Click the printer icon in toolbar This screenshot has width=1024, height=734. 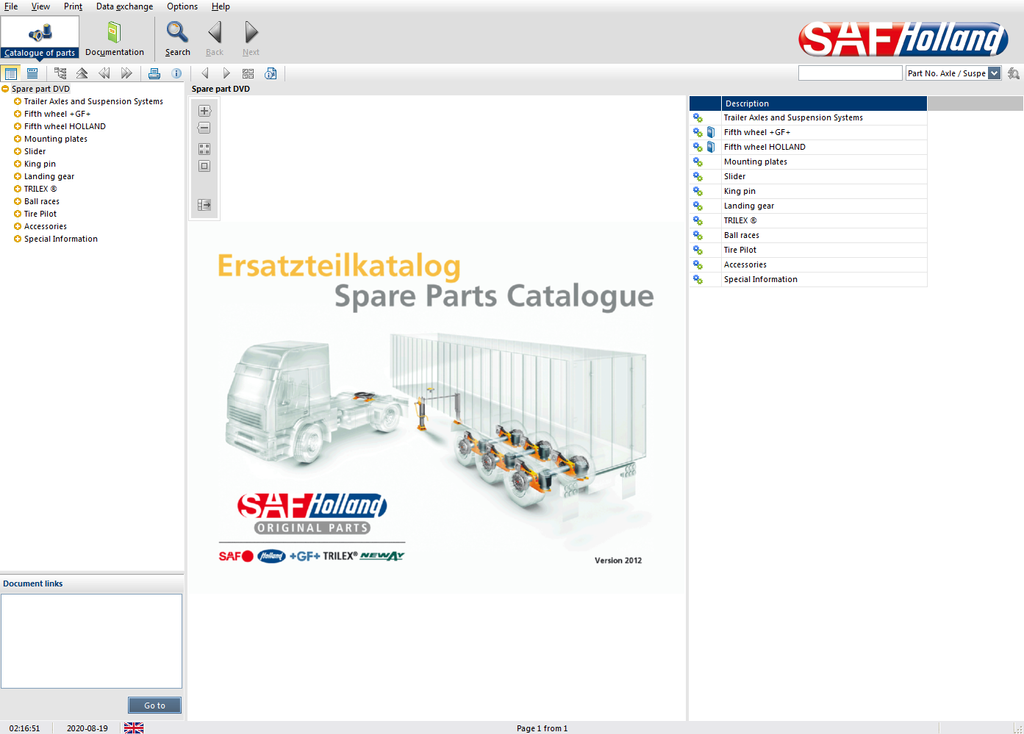pos(154,73)
